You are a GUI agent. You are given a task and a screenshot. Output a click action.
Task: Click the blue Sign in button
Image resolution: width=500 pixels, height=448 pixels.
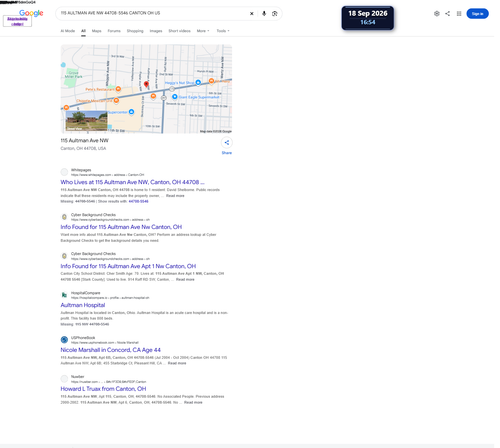pyautogui.click(x=477, y=14)
